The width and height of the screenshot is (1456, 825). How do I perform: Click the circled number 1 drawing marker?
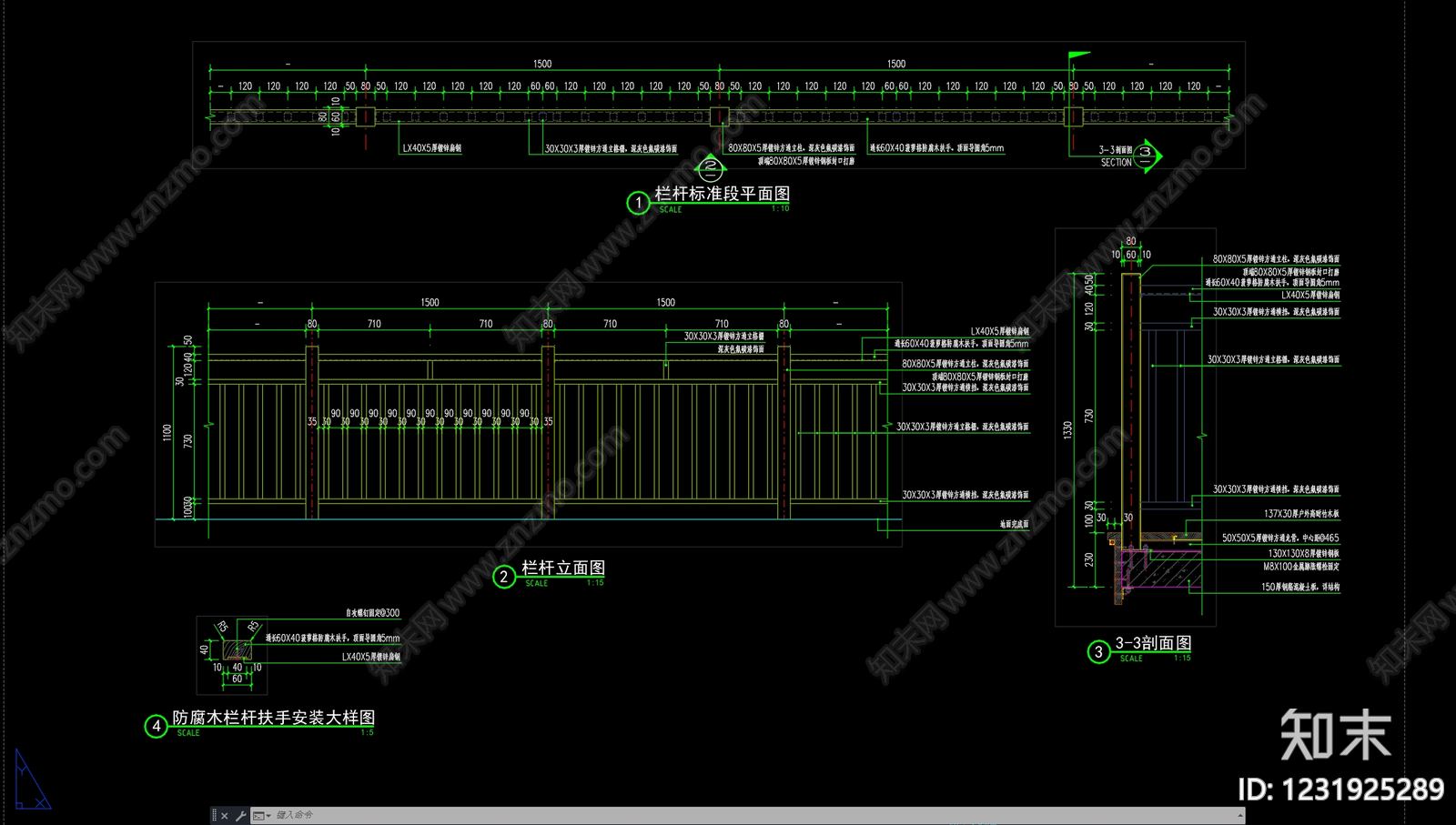pyautogui.click(x=638, y=202)
